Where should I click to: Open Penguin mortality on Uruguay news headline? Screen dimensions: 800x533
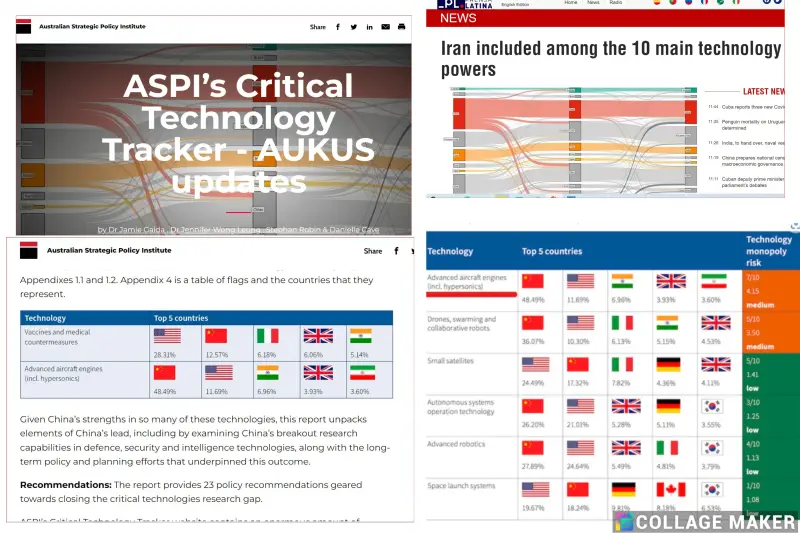click(750, 123)
